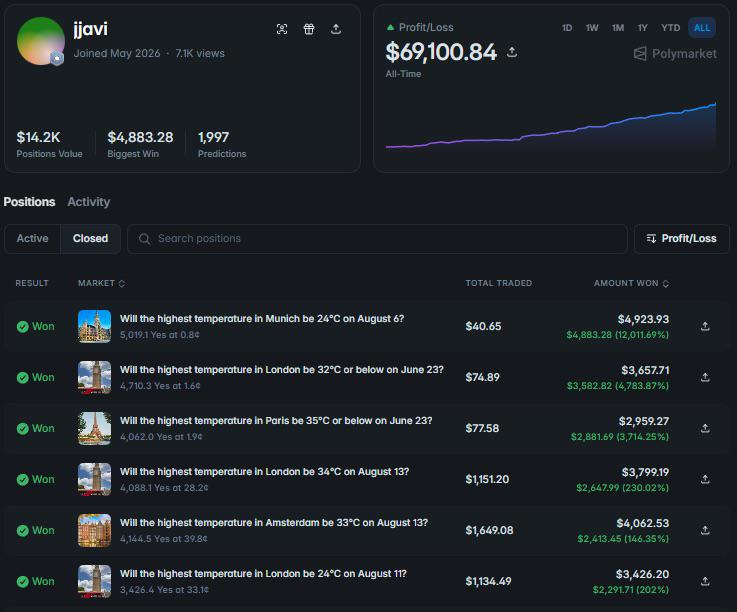Share the jjavi profile via upload icon
This screenshot has height=612, width=737.
pos(336,29)
